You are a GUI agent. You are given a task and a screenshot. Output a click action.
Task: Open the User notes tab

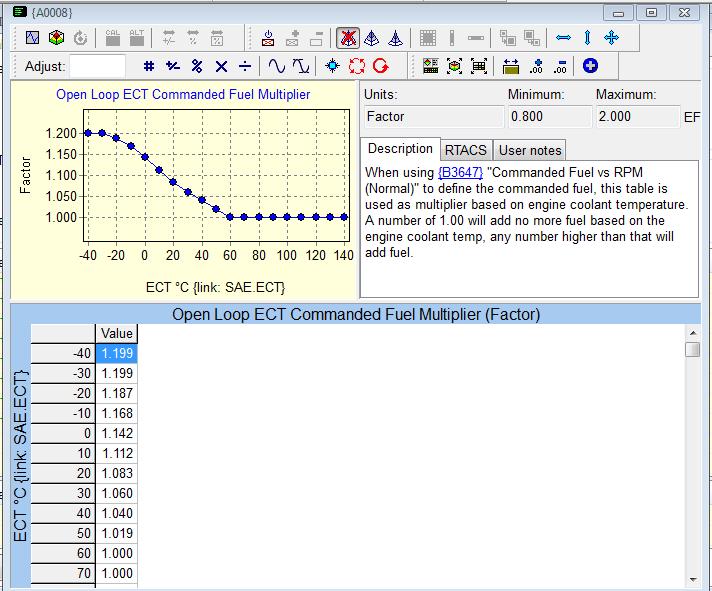point(530,150)
